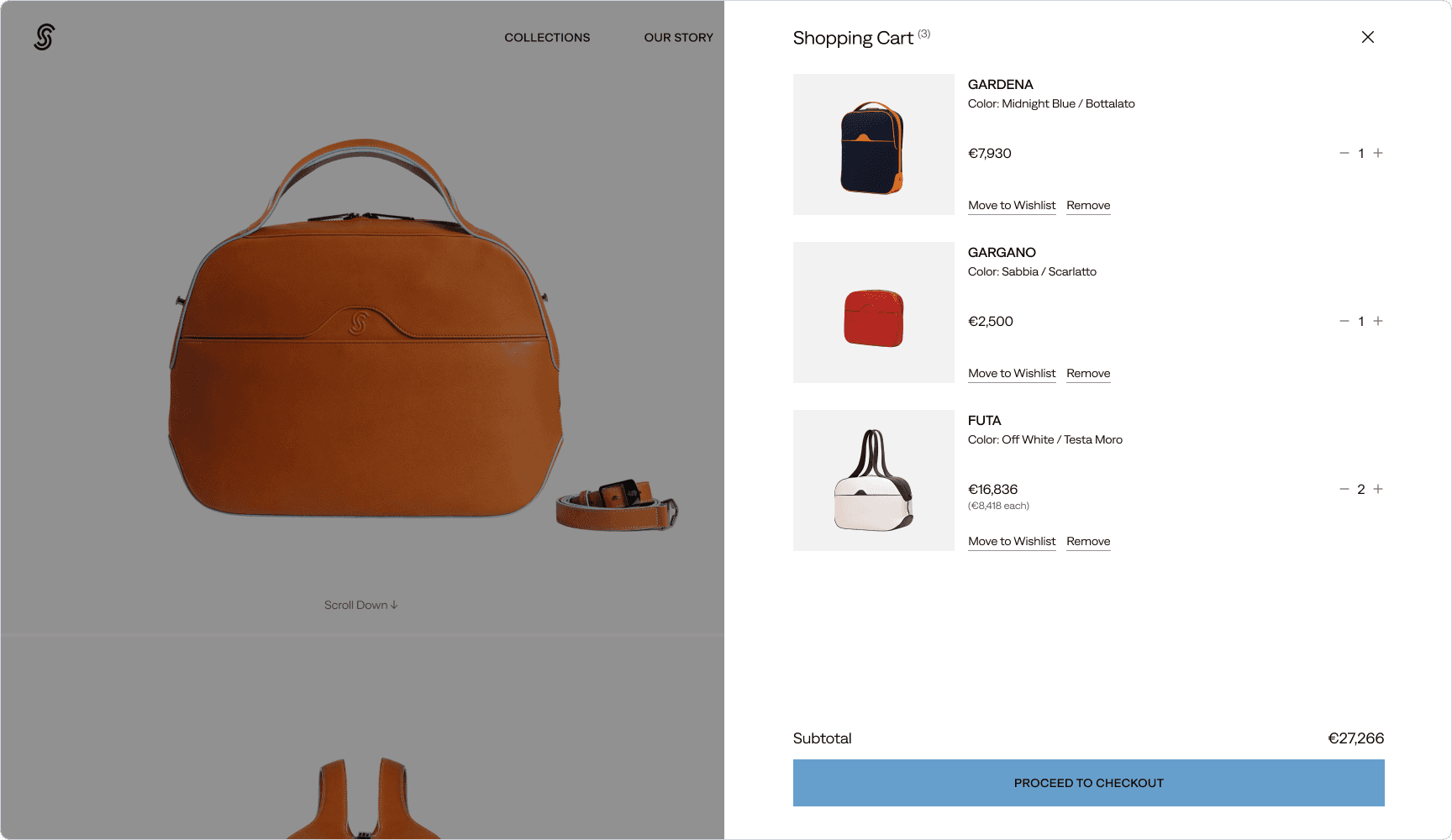Click Scroll Down arrow link

point(361,605)
